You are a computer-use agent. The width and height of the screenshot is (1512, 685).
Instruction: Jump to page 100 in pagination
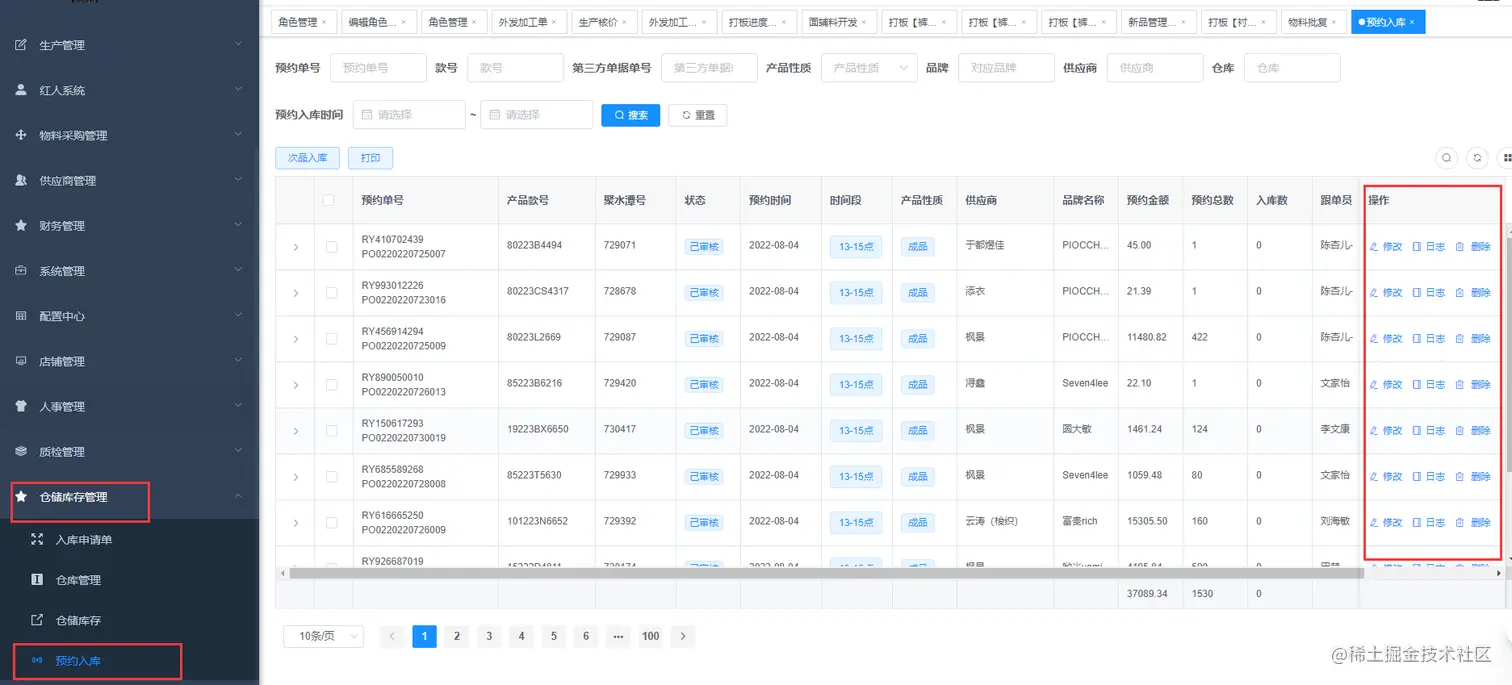tap(651, 636)
